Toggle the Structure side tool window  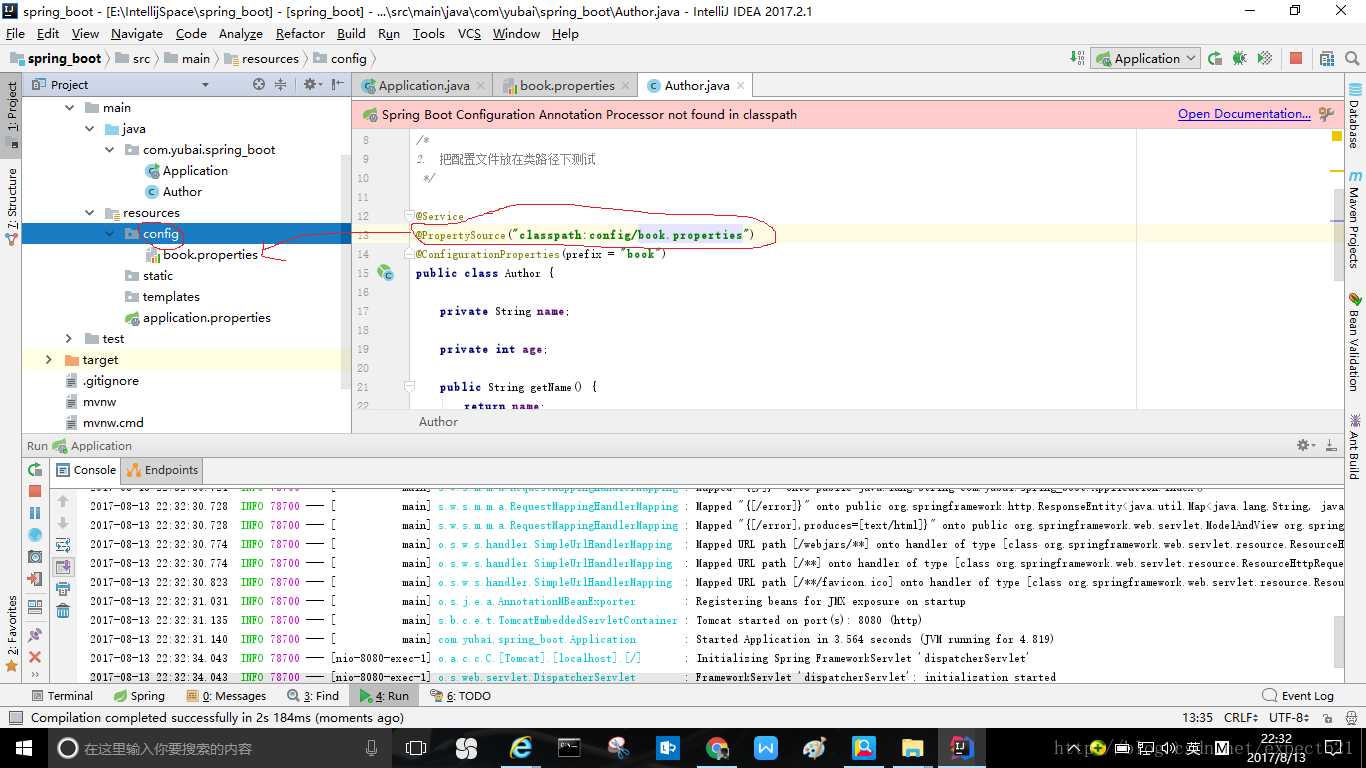point(11,206)
